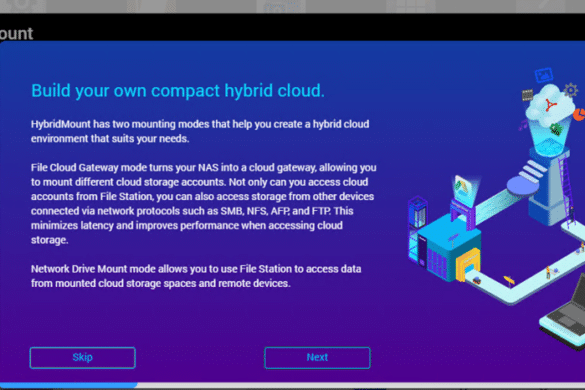The height and width of the screenshot is (390, 585).
Task: Click the 'Build your own compact hybrid cloud.' heading
Action: (178, 91)
